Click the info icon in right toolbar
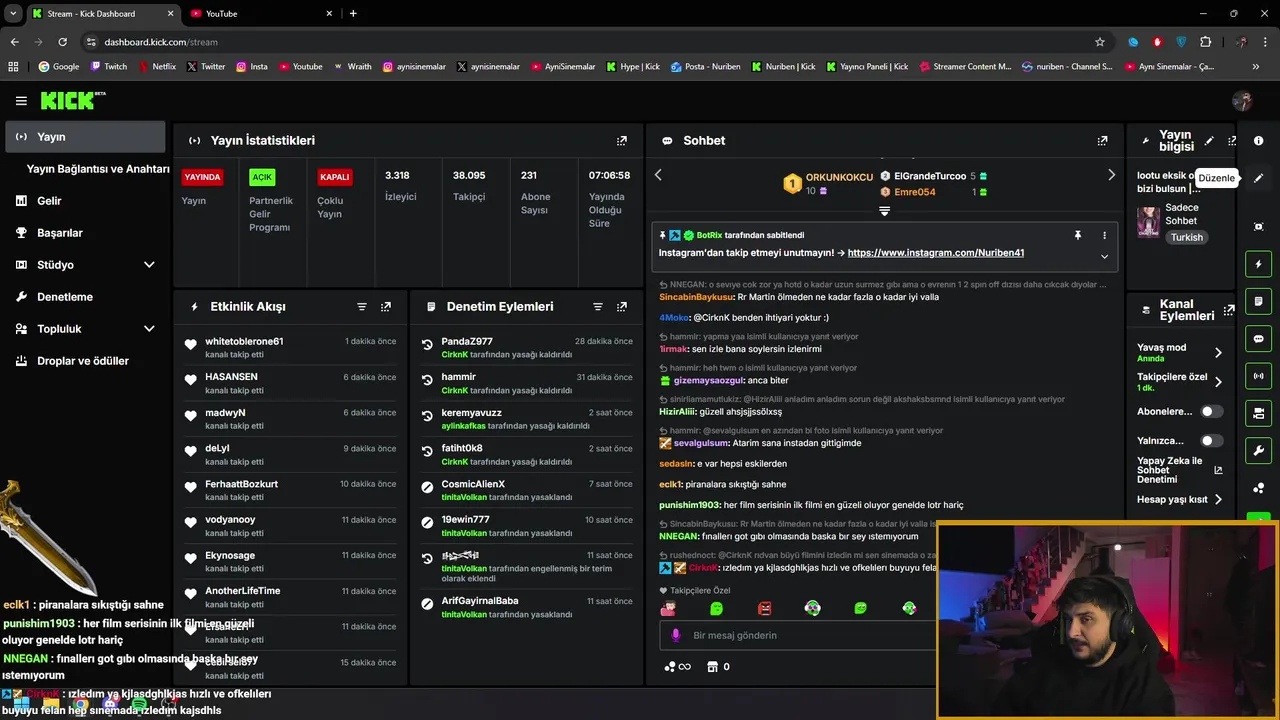This screenshot has height=720, width=1280. coord(1259,141)
